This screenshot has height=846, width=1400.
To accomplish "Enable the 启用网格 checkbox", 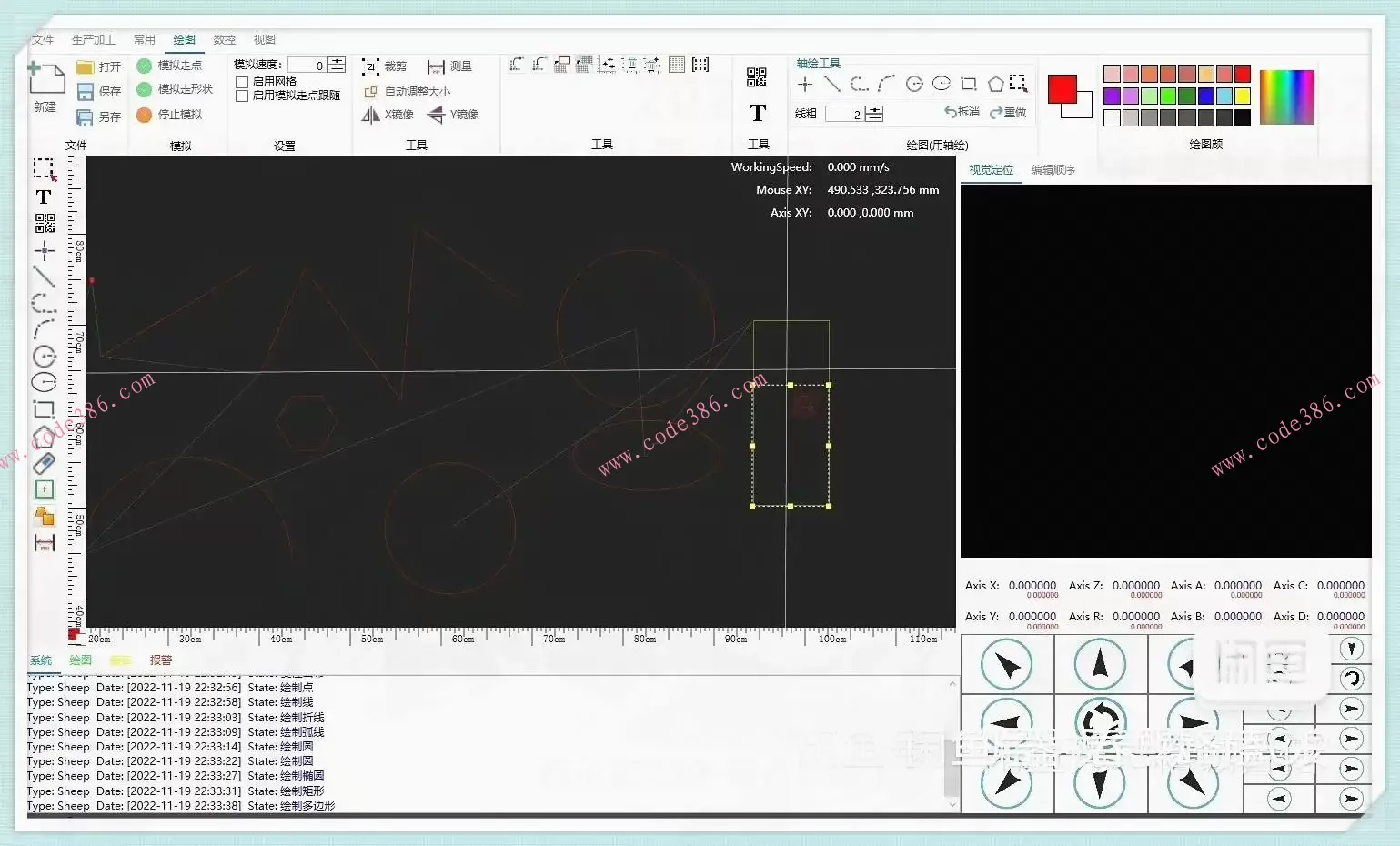I will [243, 82].
